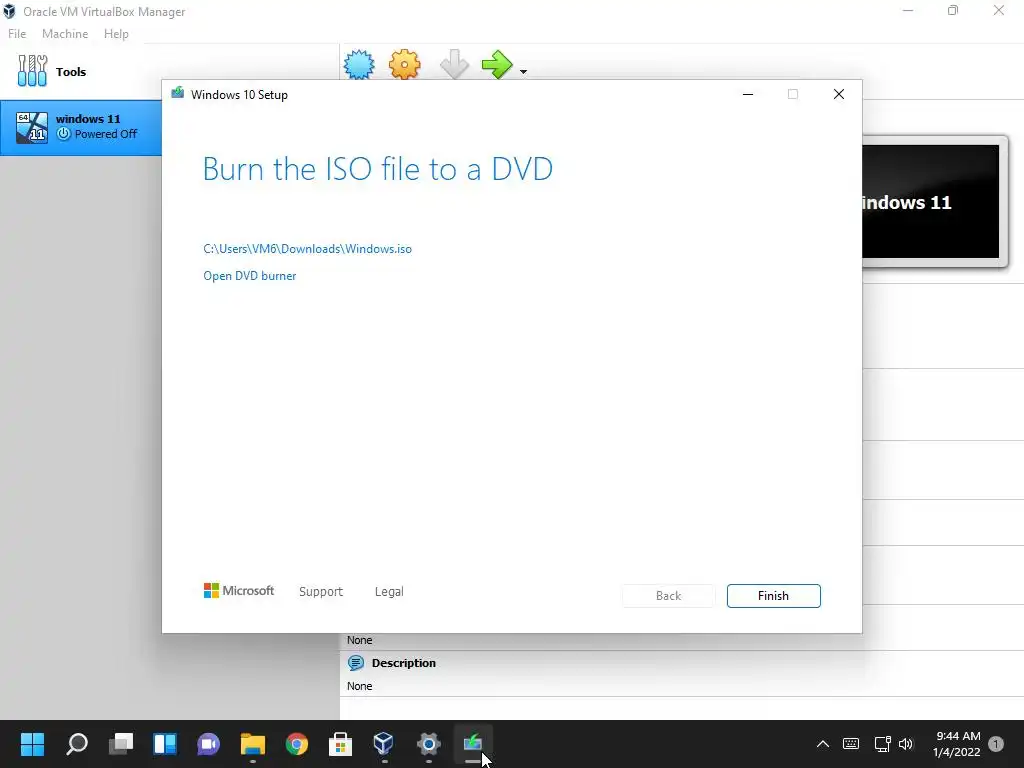Select the windows 11 virtual machine entry

tap(81, 127)
